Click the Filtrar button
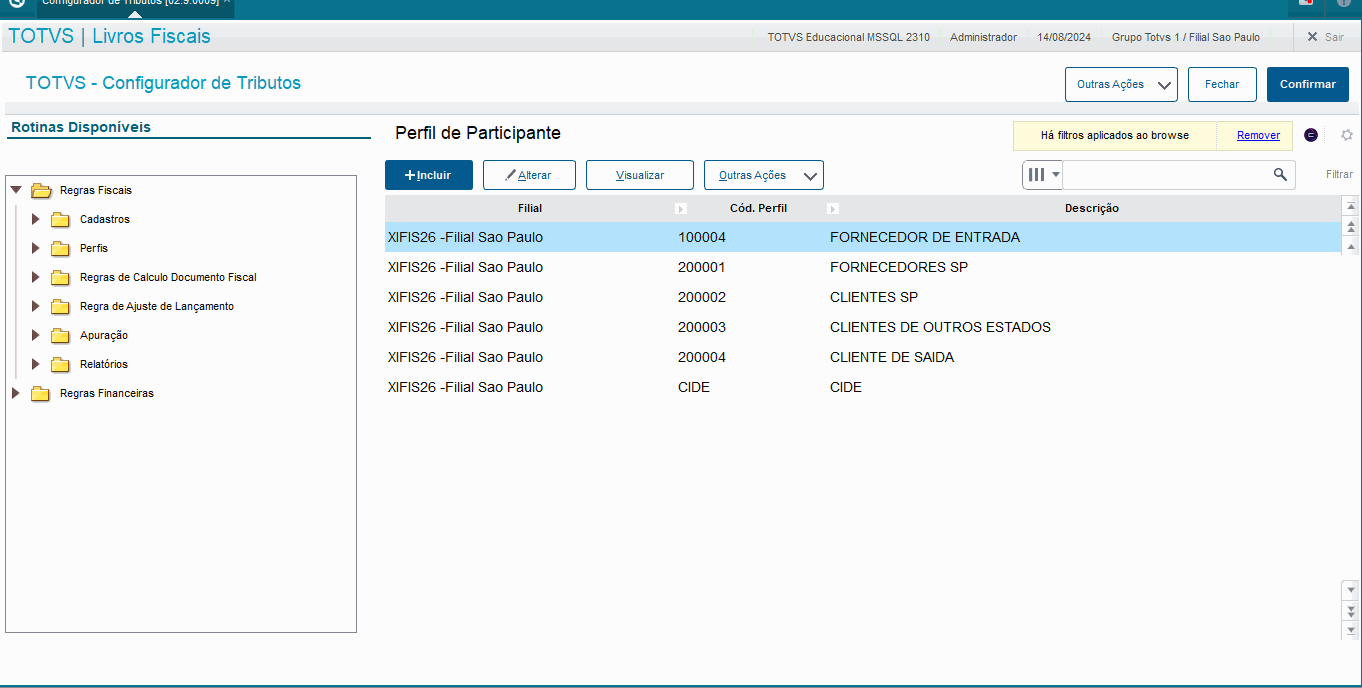The image size is (1362, 688). pos(1339,174)
